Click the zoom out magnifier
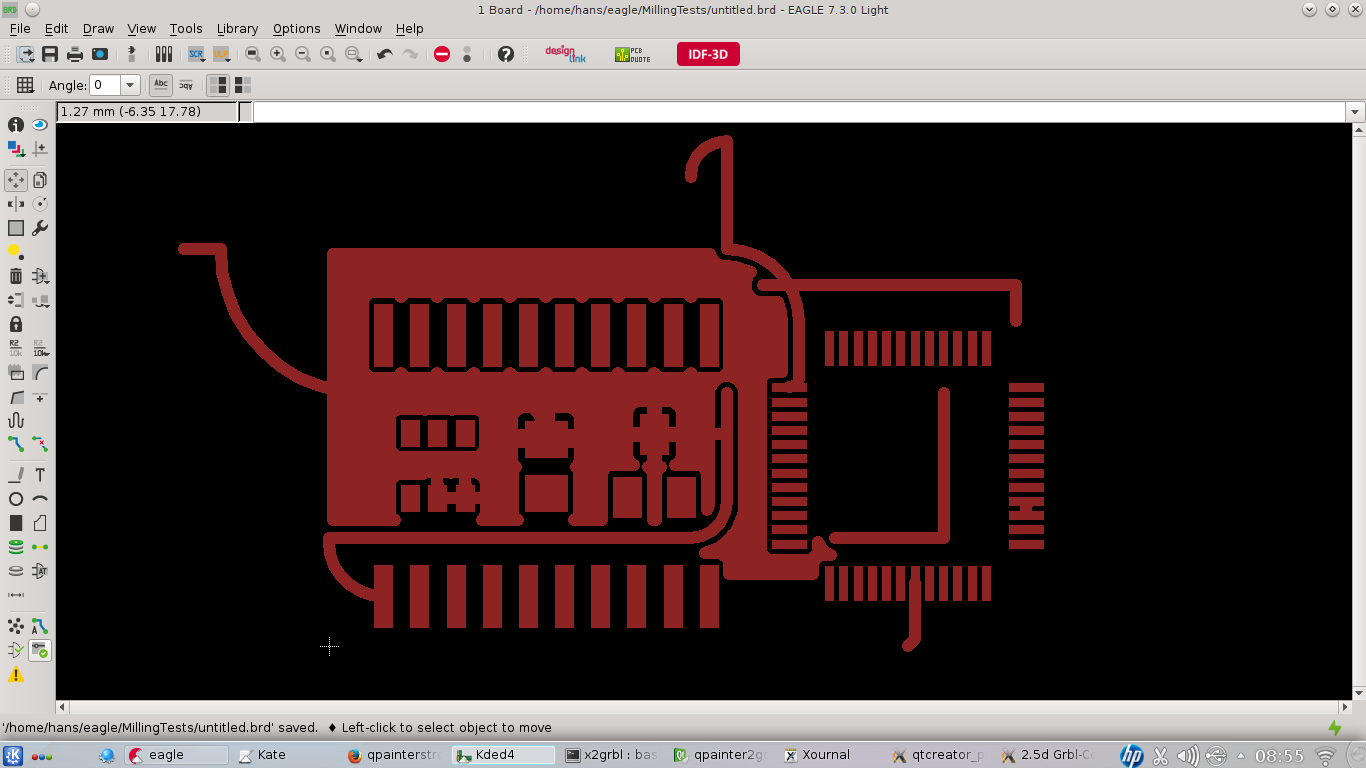Image resolution: width=1366 pixels, height=768 pixels. point(302,54)
